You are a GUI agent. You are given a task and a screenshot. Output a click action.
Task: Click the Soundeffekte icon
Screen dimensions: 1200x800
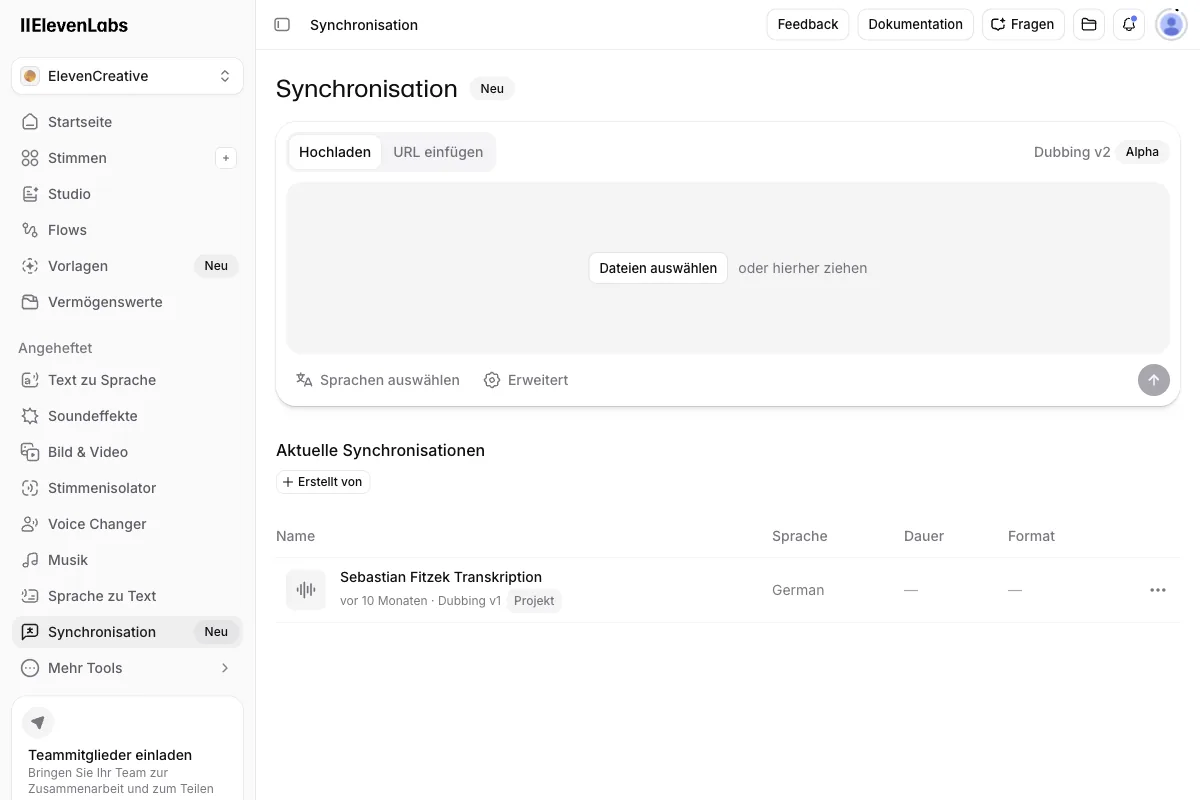click(x=30, y=416)
